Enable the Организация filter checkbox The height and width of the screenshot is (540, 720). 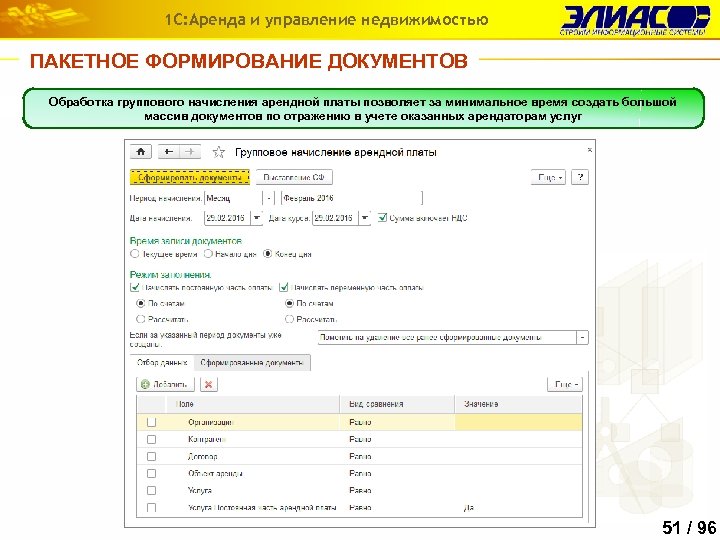(151, 422)
